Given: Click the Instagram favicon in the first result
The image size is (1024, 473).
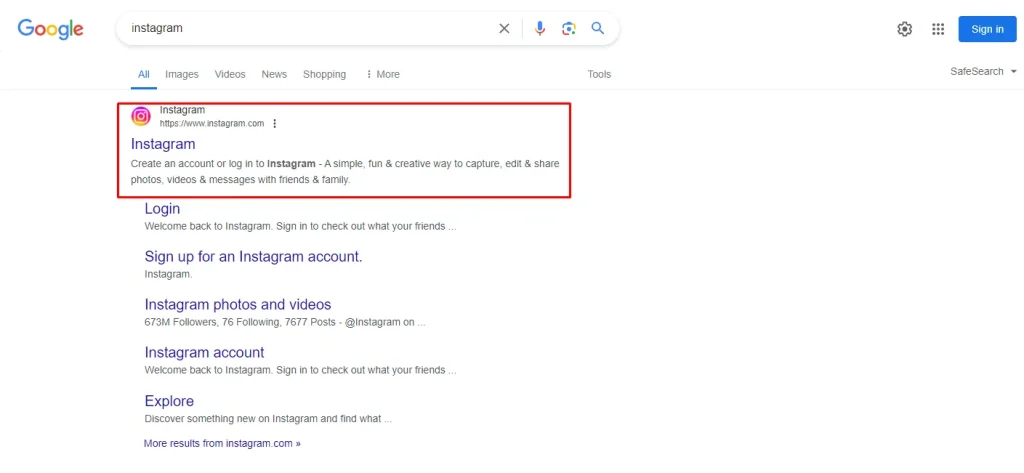Looking at the screenshot, I should (x=140, y=116).
